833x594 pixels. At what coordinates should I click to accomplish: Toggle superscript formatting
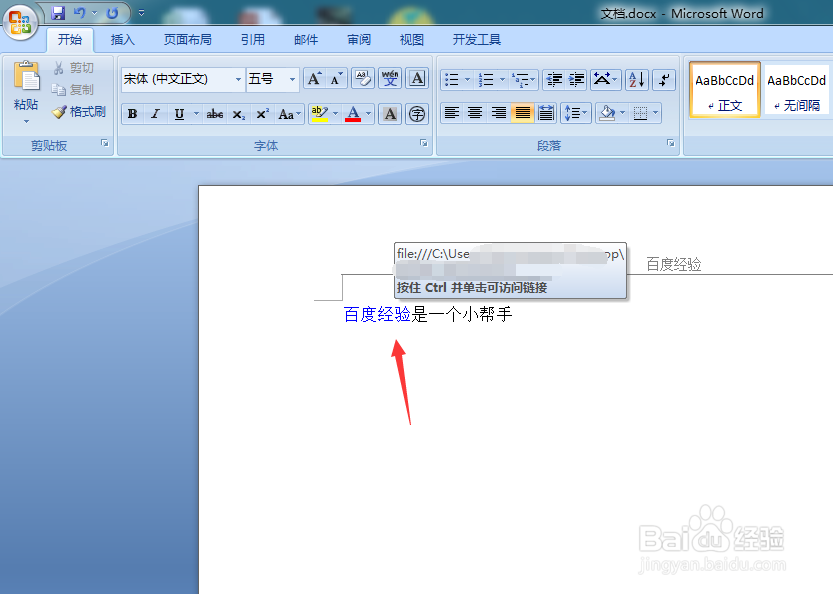262,114
